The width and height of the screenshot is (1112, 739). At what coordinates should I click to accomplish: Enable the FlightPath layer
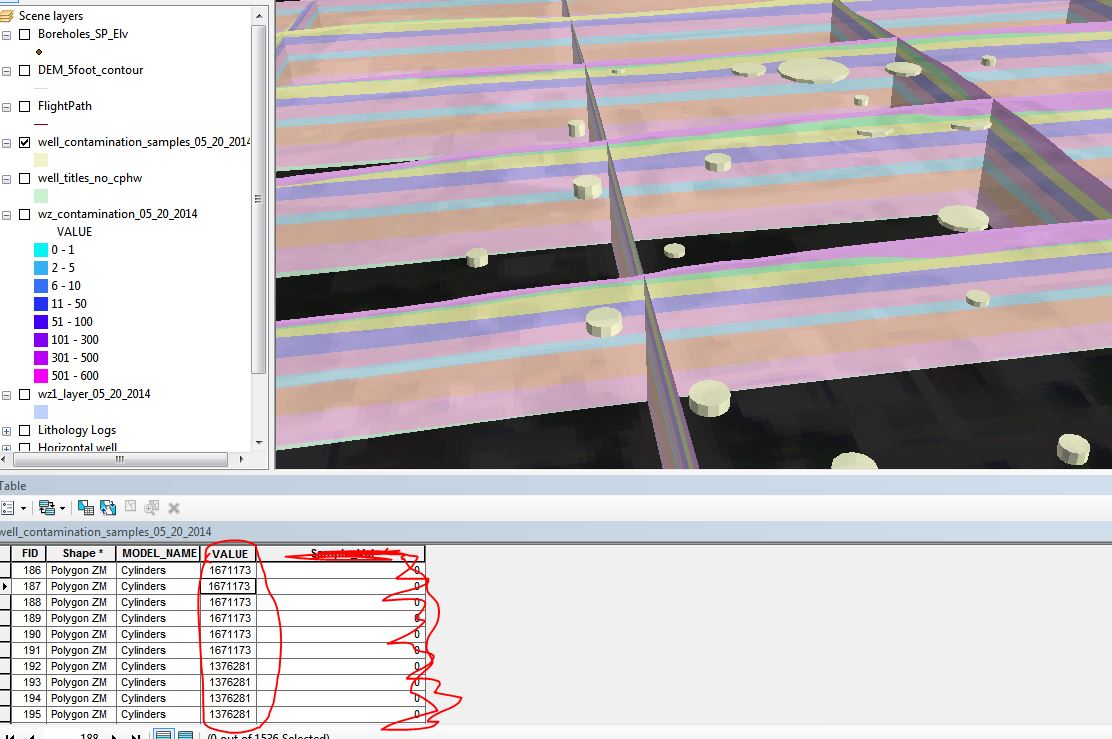point(25,106)
